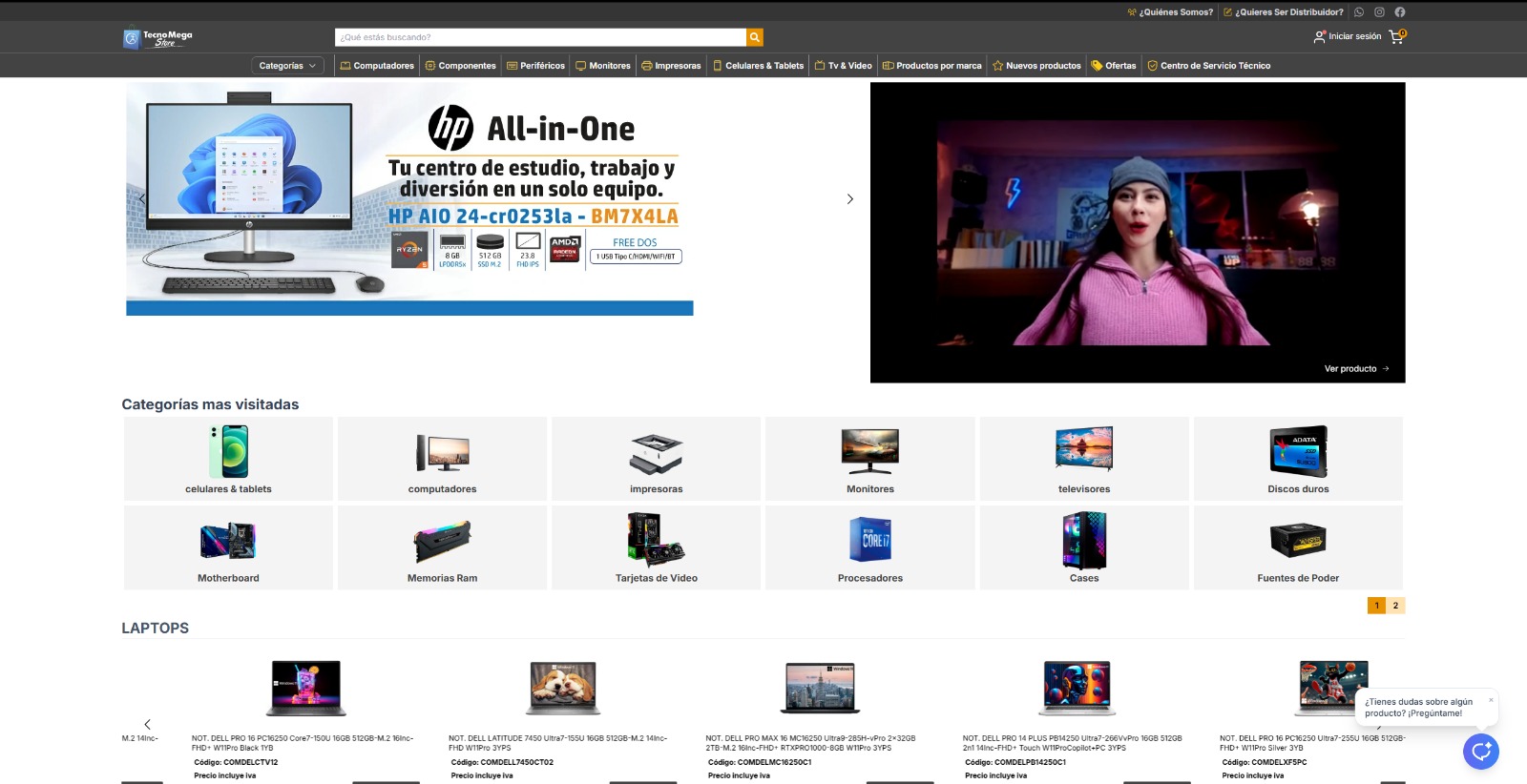
Task: Open celulares & tablets category tile
Action: 228,459
